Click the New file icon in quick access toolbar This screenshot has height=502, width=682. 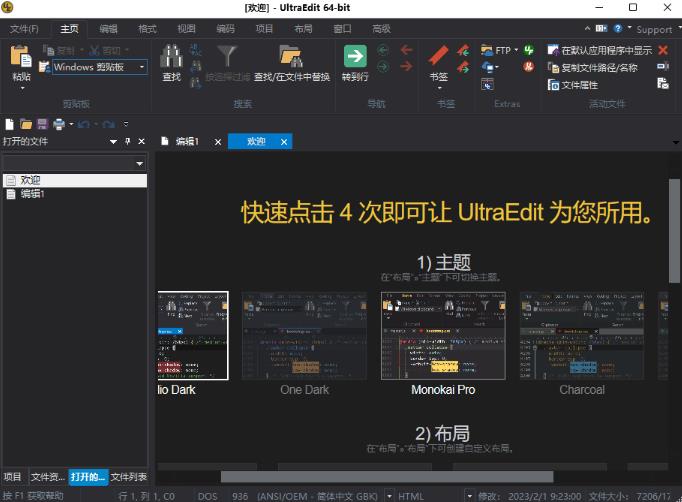pyautogui.click(x=9, y=125)
